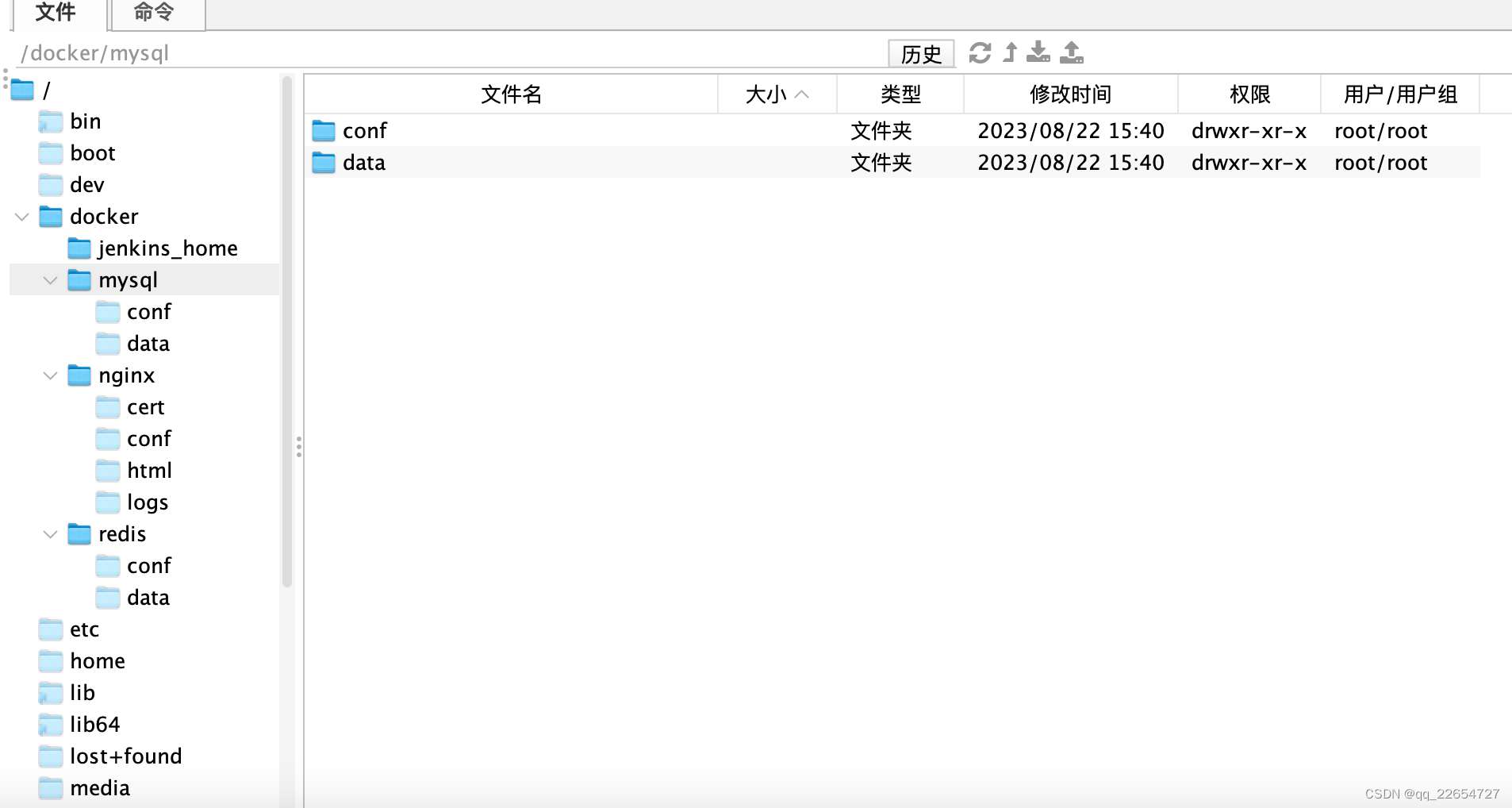This screenshot has width=1512, height=808.
Task: Click the lost+found folder icon
Action: [51, 756]
